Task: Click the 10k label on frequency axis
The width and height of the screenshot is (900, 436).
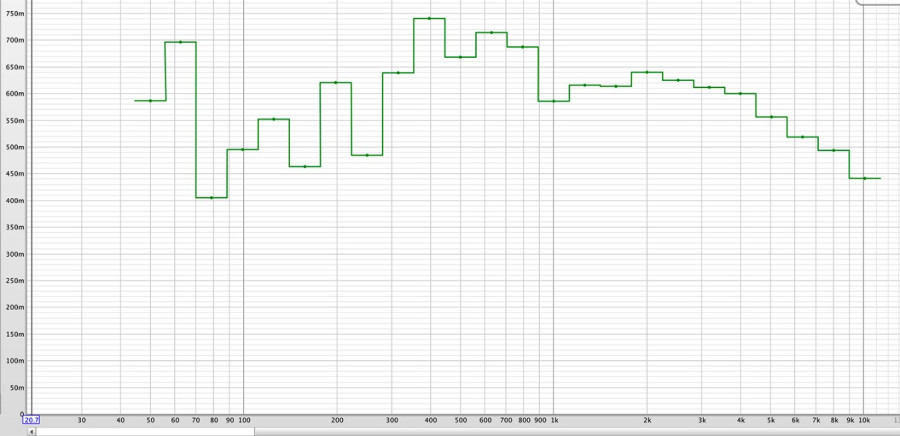Action: tap(864, 421)
